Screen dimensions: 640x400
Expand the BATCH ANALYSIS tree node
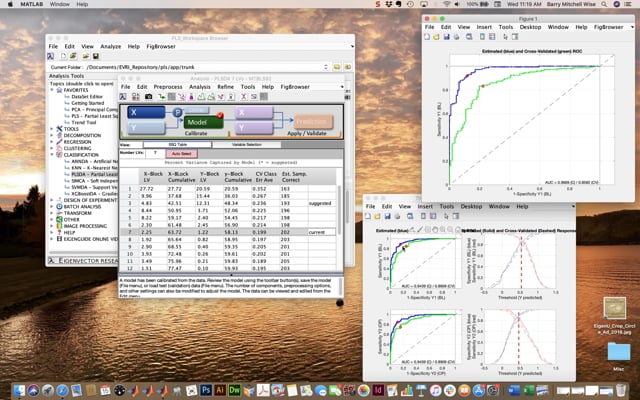coord(52,207)
